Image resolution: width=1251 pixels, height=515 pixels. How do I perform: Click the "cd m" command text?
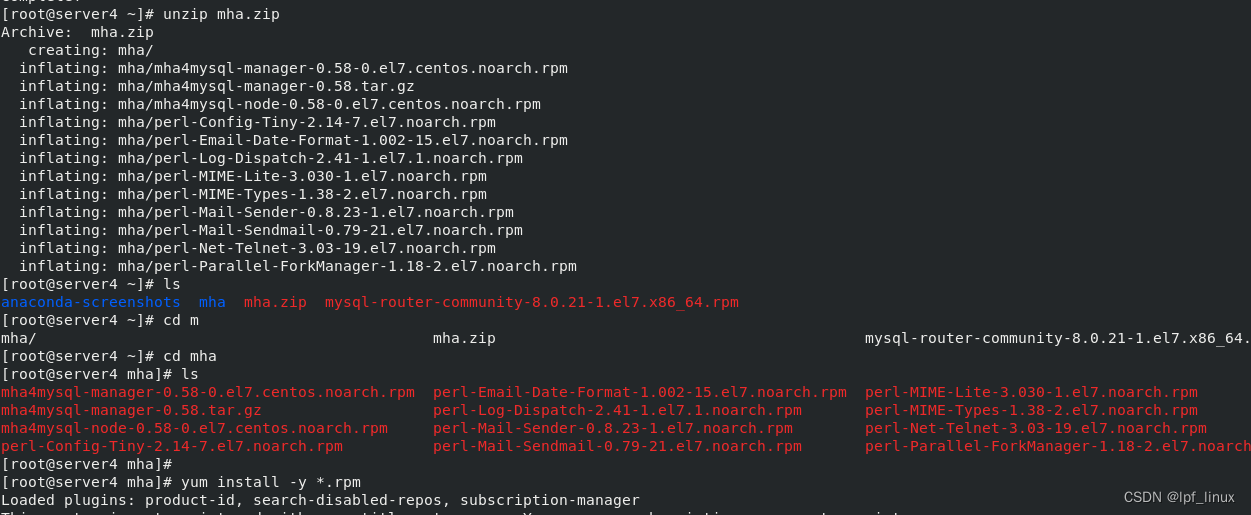[x=181, y=320]
